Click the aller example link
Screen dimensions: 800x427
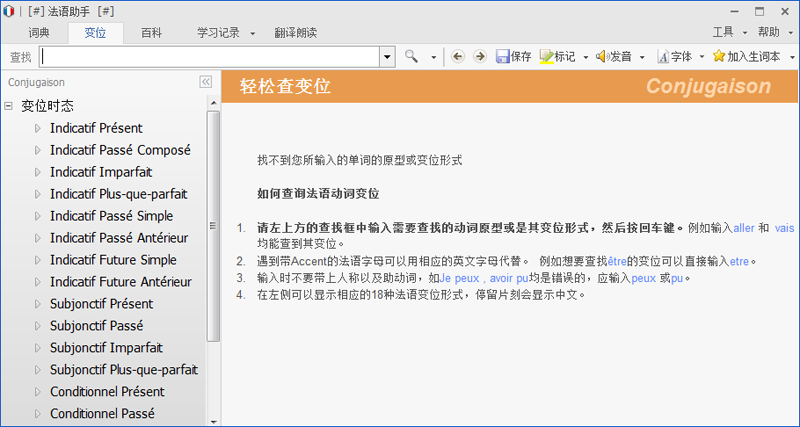pyautogui.click(x=744, y=228)
